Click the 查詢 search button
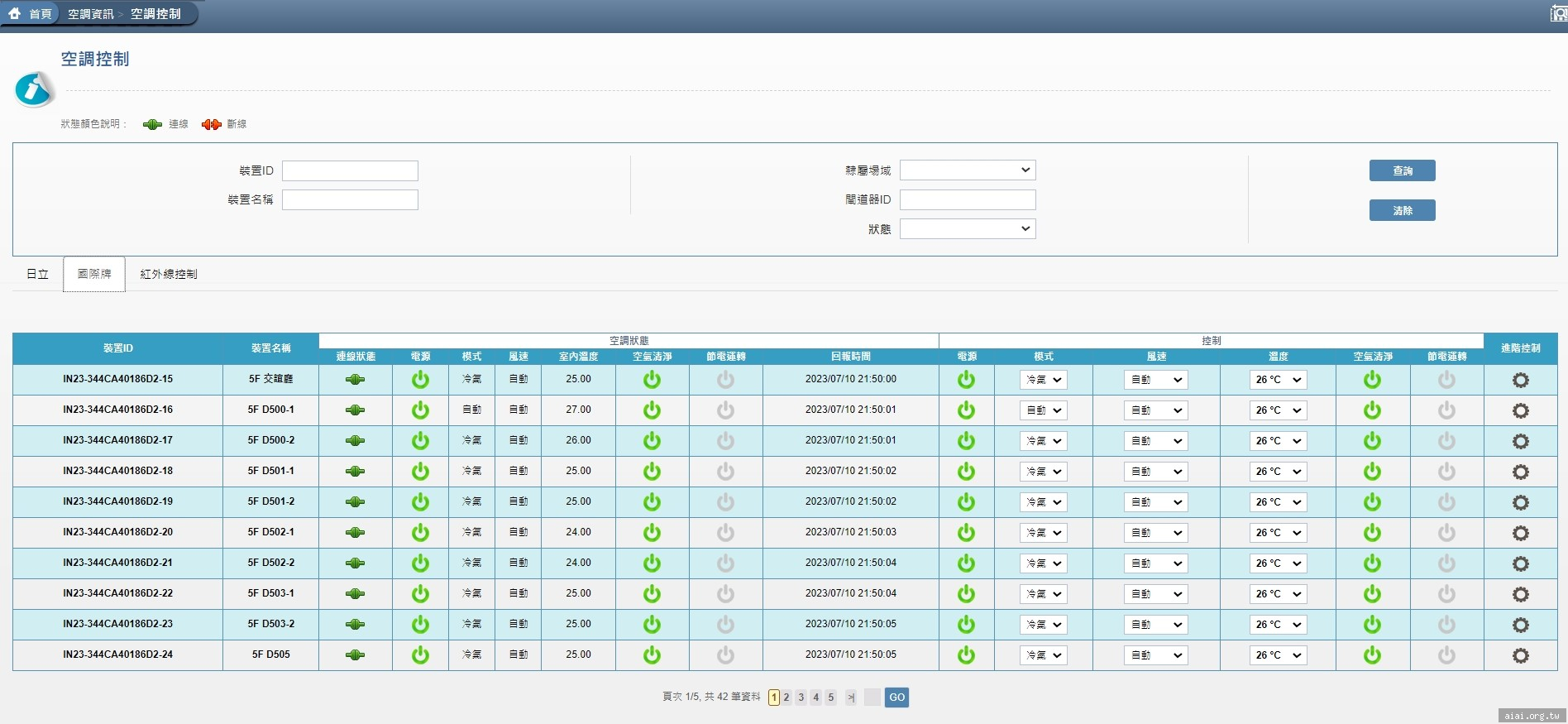The height and width of the screenshot is (724, 1568). click(x=1402, y=170)
